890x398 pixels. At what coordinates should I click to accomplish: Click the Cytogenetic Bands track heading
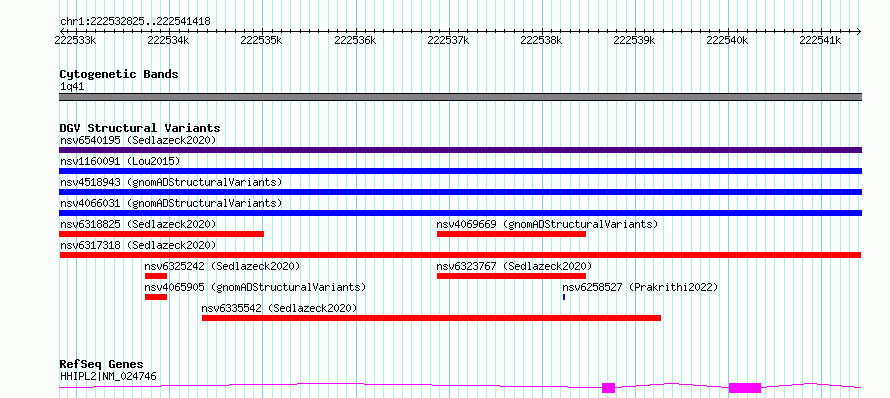(x=119, y=74)
